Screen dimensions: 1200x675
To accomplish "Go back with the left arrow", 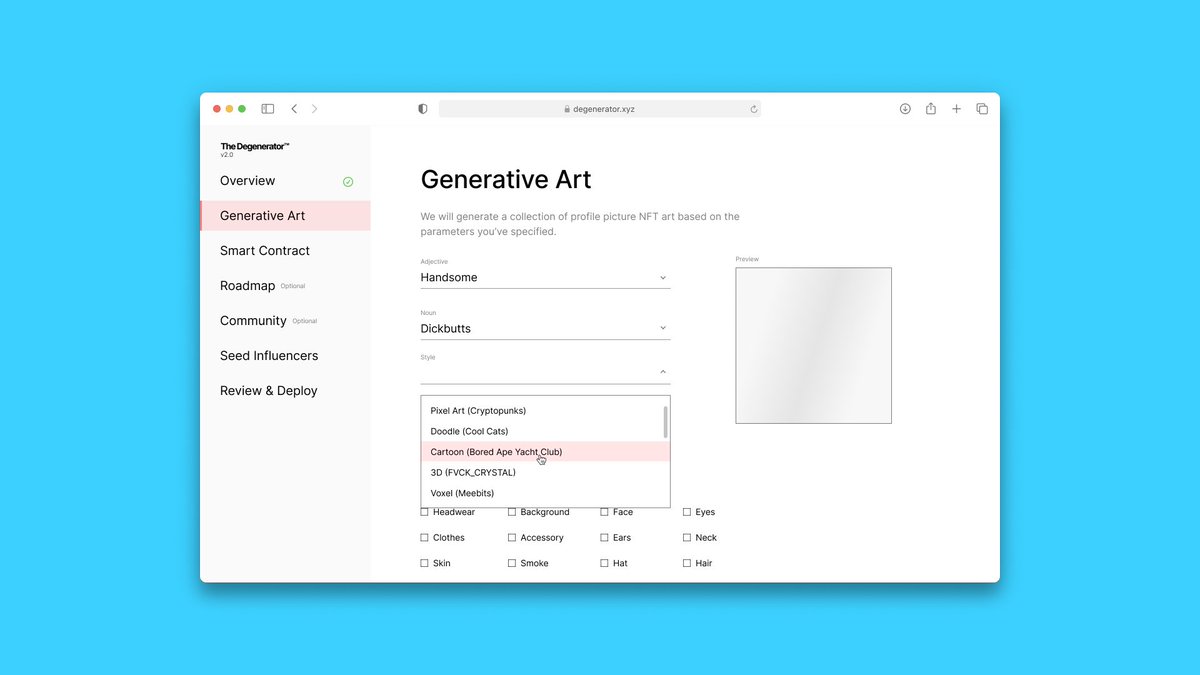I will [294, 109].
